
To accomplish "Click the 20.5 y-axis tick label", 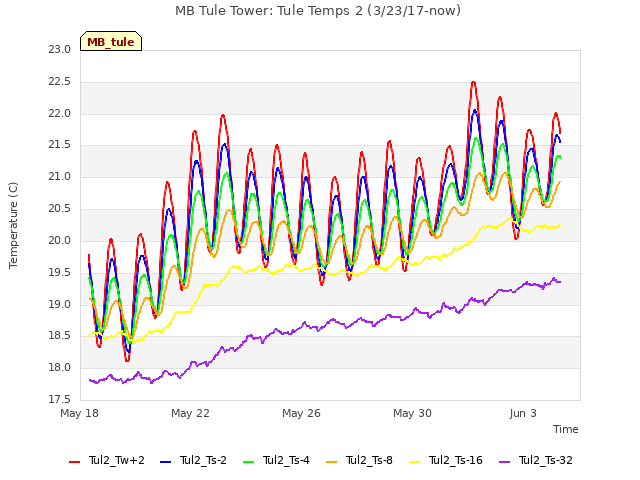I will (x=60, y=209).
